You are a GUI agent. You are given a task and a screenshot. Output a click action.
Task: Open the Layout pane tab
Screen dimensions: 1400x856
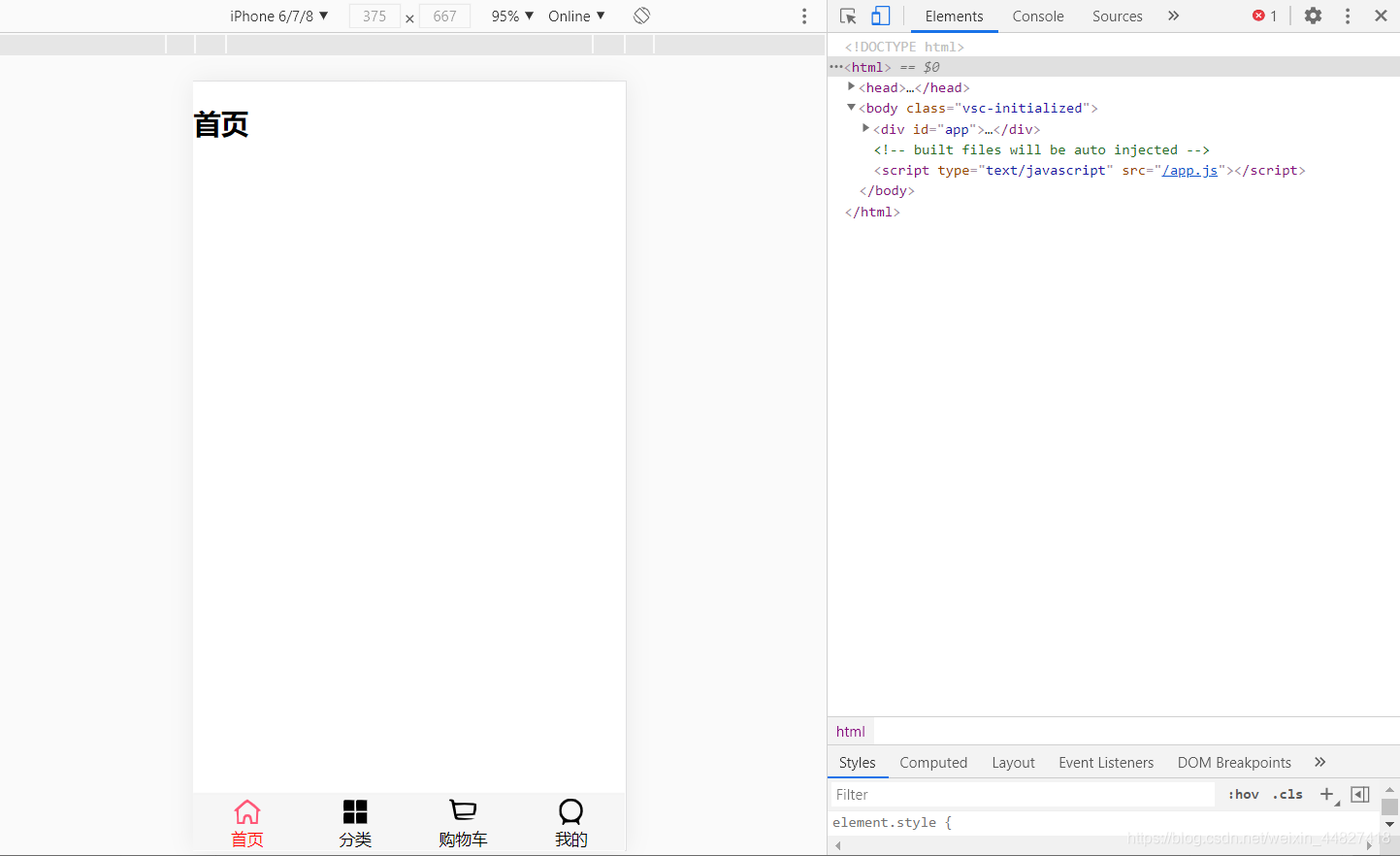click(1013, 762)
